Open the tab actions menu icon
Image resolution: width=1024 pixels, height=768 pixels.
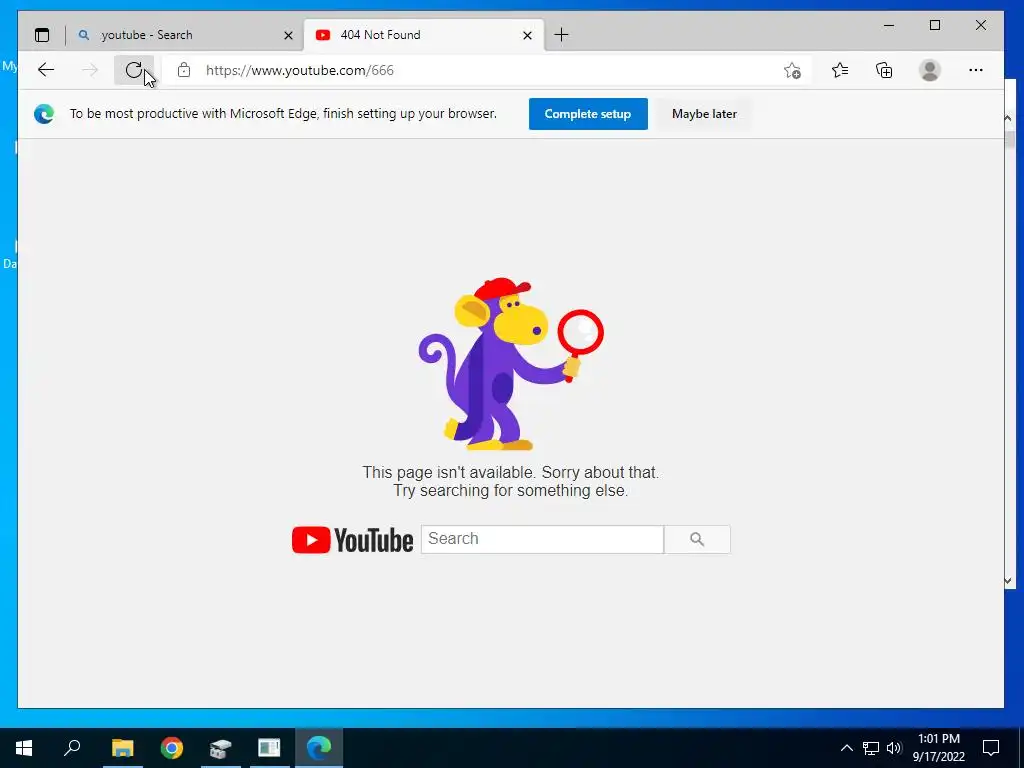(42, 35)
